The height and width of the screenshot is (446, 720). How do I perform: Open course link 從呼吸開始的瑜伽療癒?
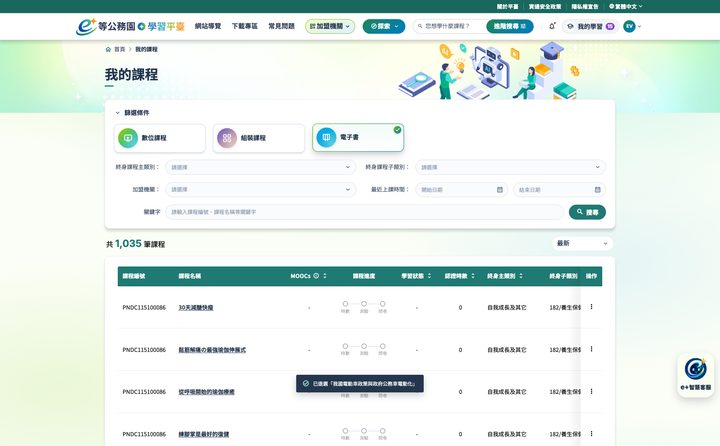207,392
